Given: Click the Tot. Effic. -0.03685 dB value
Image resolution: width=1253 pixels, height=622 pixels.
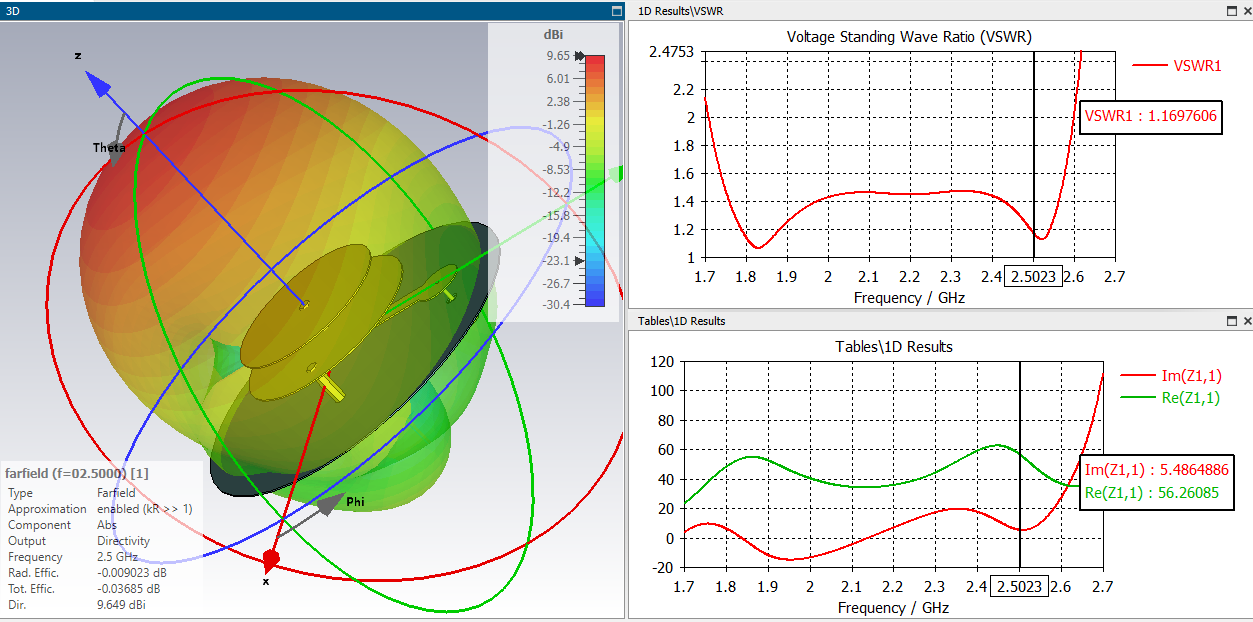Looking at the screenshot, I should [x=130, y=589].
